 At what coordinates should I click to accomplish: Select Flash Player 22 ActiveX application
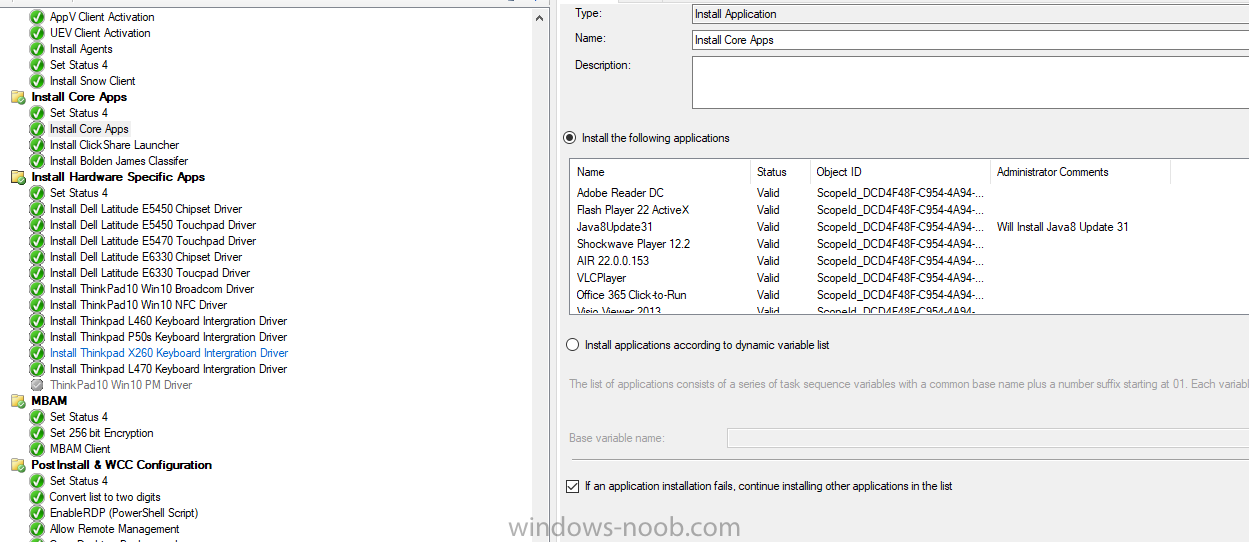[633, 210]
